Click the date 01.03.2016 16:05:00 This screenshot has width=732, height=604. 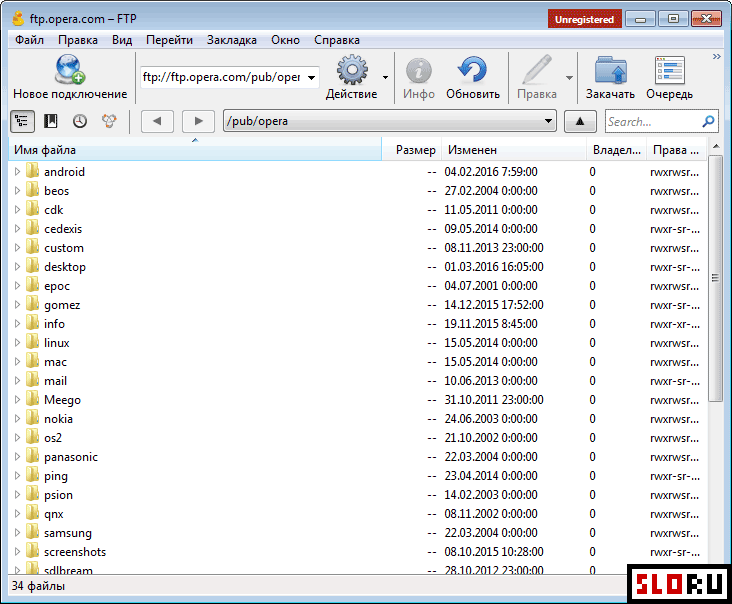pos(494,267)
